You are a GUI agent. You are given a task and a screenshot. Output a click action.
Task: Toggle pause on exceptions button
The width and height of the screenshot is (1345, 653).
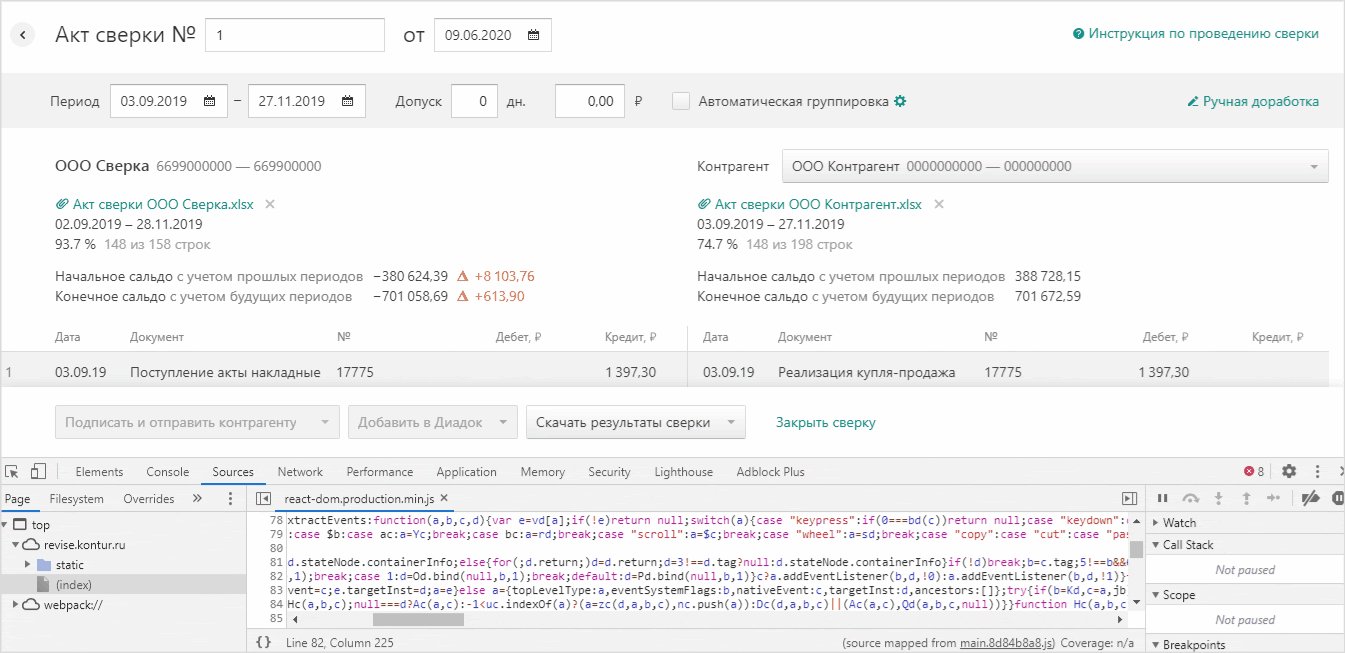click(x=1337, y=498)
